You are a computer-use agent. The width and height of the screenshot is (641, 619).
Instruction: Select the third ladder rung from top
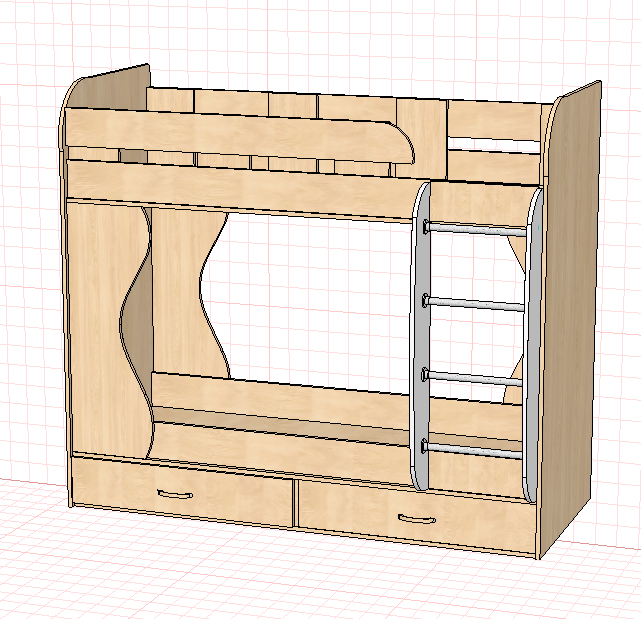[x=473, y=378]
